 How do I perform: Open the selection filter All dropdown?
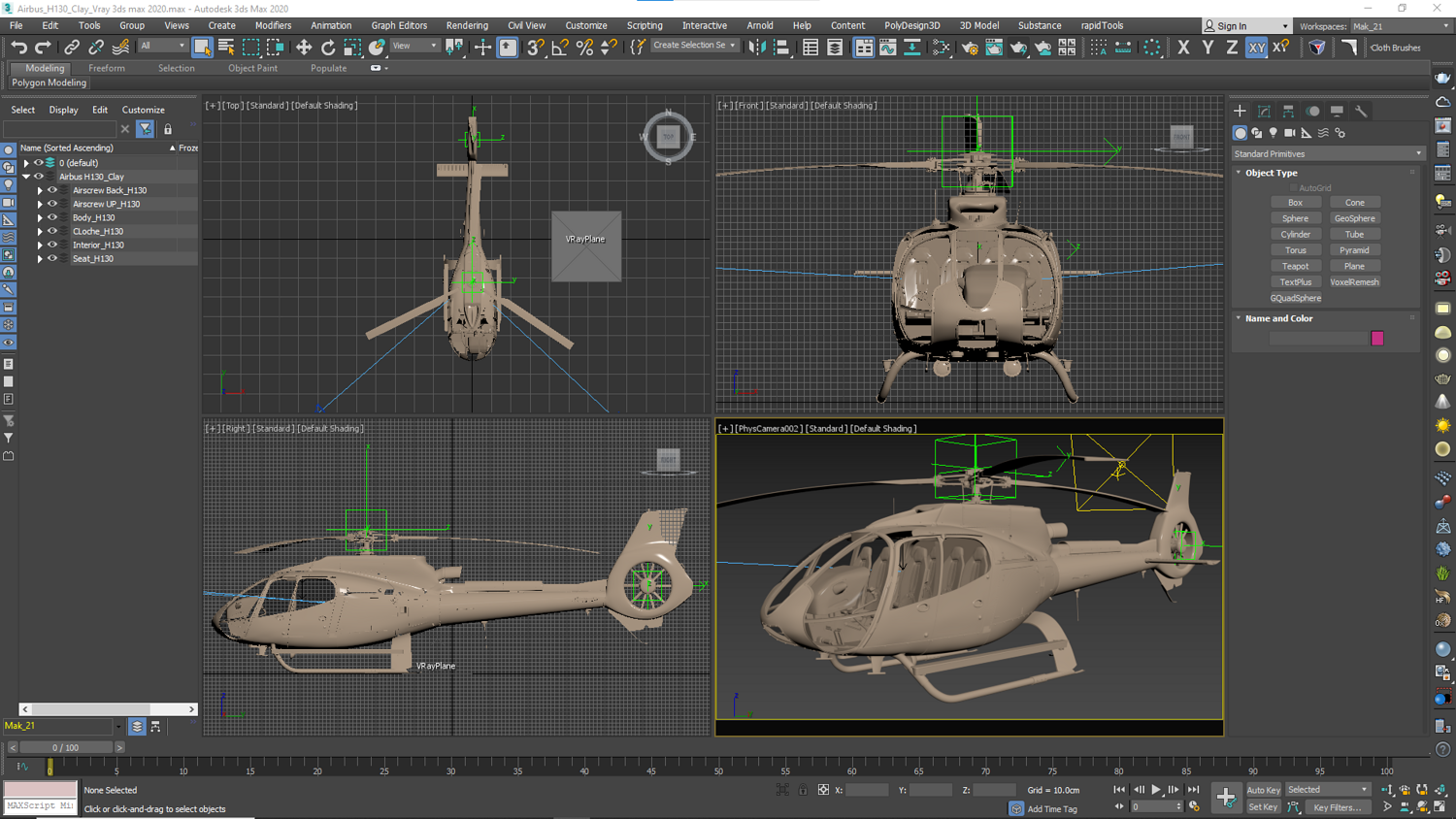pyautogui.click(x=162, y=46)
